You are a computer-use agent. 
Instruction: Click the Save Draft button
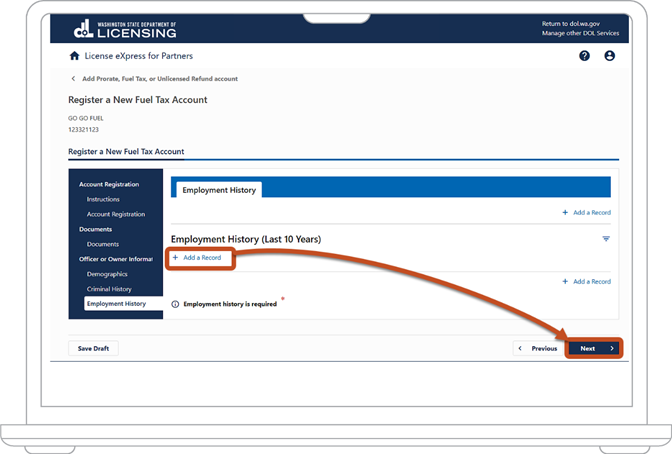pos(93,349)
